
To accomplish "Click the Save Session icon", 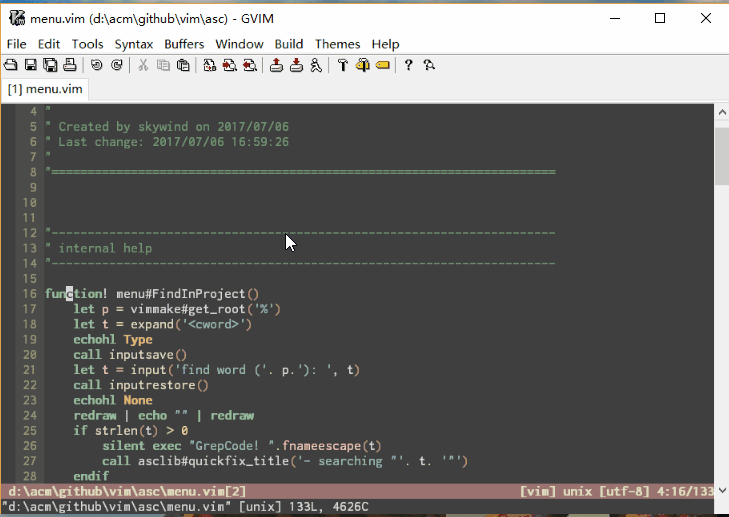I will point(296,65).
